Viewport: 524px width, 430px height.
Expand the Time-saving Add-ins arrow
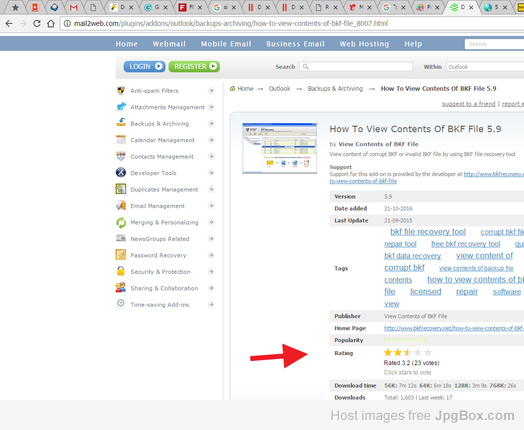[211, 304]
